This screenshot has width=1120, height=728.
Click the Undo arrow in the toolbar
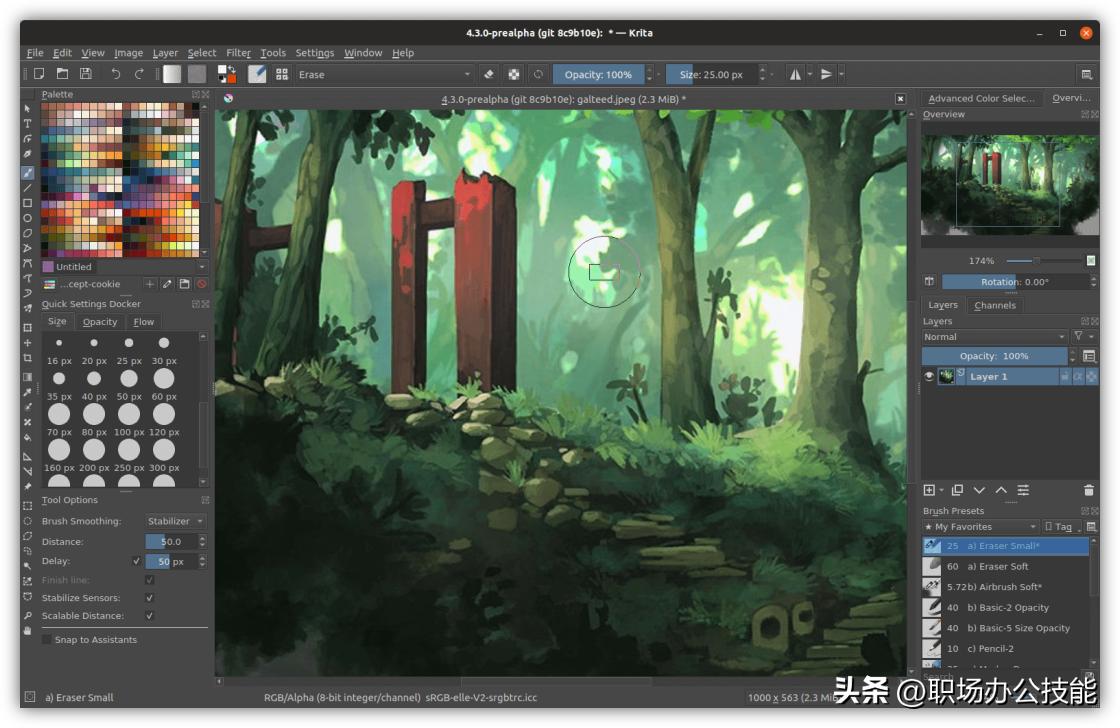116,74
